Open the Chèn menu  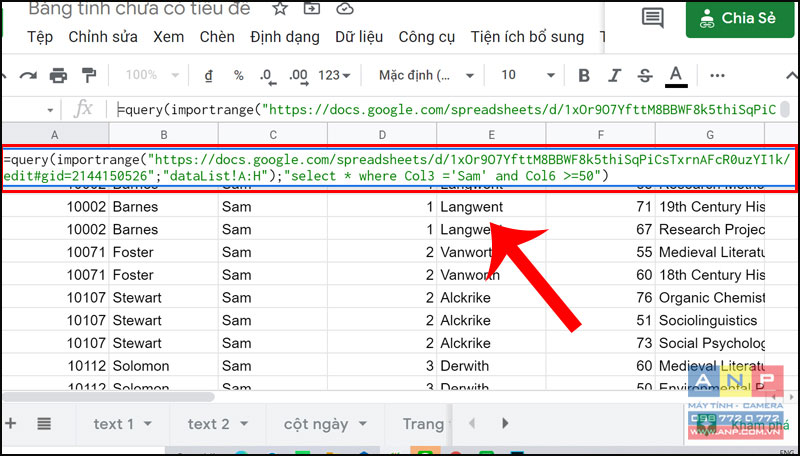point(217,37)
